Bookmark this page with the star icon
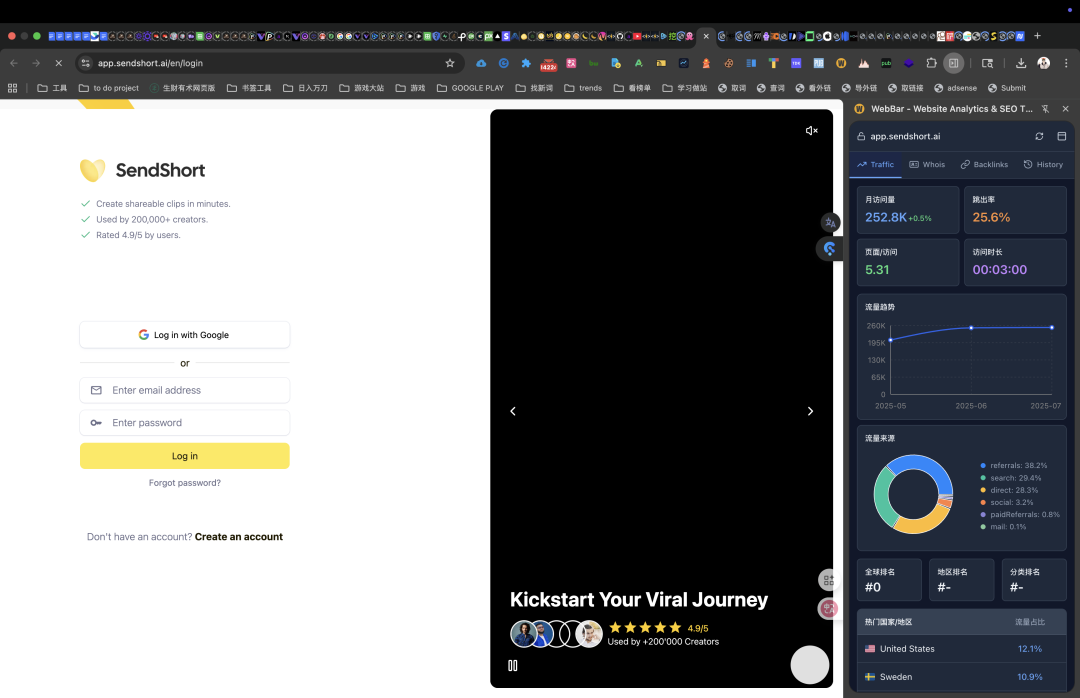This screenshot has height=698, width=1080. click(x=450, y=63)
